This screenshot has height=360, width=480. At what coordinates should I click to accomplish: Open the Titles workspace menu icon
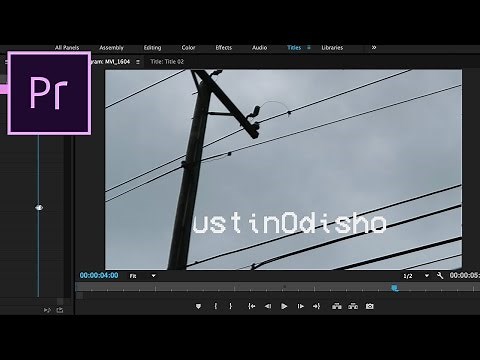309,47
